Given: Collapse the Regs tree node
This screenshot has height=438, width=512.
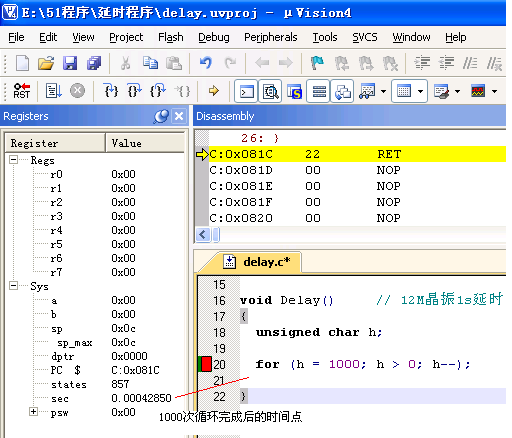Looking at the screenshot, I should pyautogui.click(x=13, y=160).
